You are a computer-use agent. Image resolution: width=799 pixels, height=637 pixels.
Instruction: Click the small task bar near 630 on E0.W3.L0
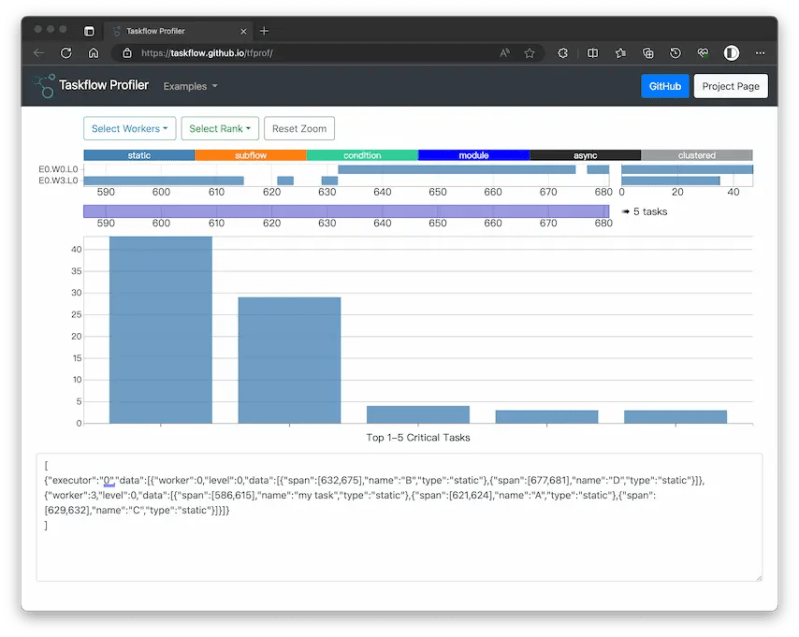(330, 180)
